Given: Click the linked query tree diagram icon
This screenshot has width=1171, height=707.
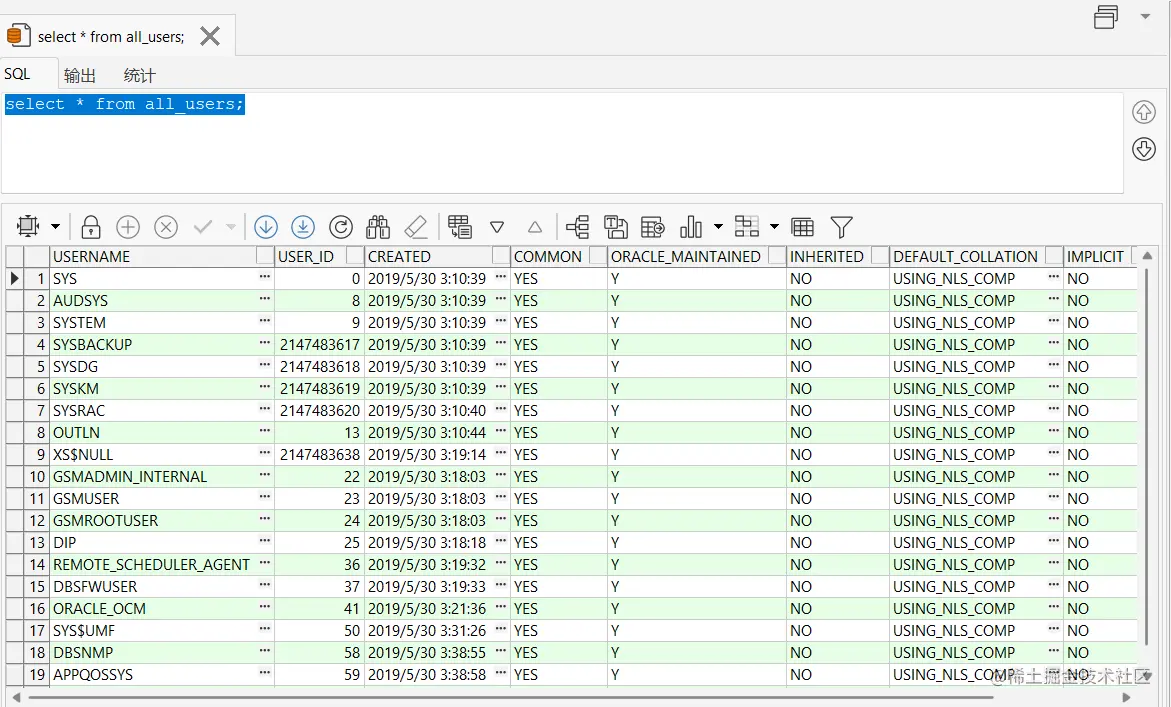Looking at the screenshot, I should (577, 226).
